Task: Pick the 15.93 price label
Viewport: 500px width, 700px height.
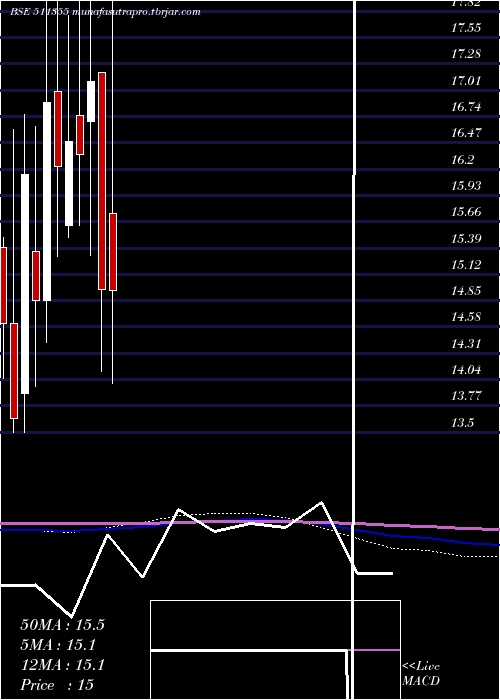Action: point(466,186)
